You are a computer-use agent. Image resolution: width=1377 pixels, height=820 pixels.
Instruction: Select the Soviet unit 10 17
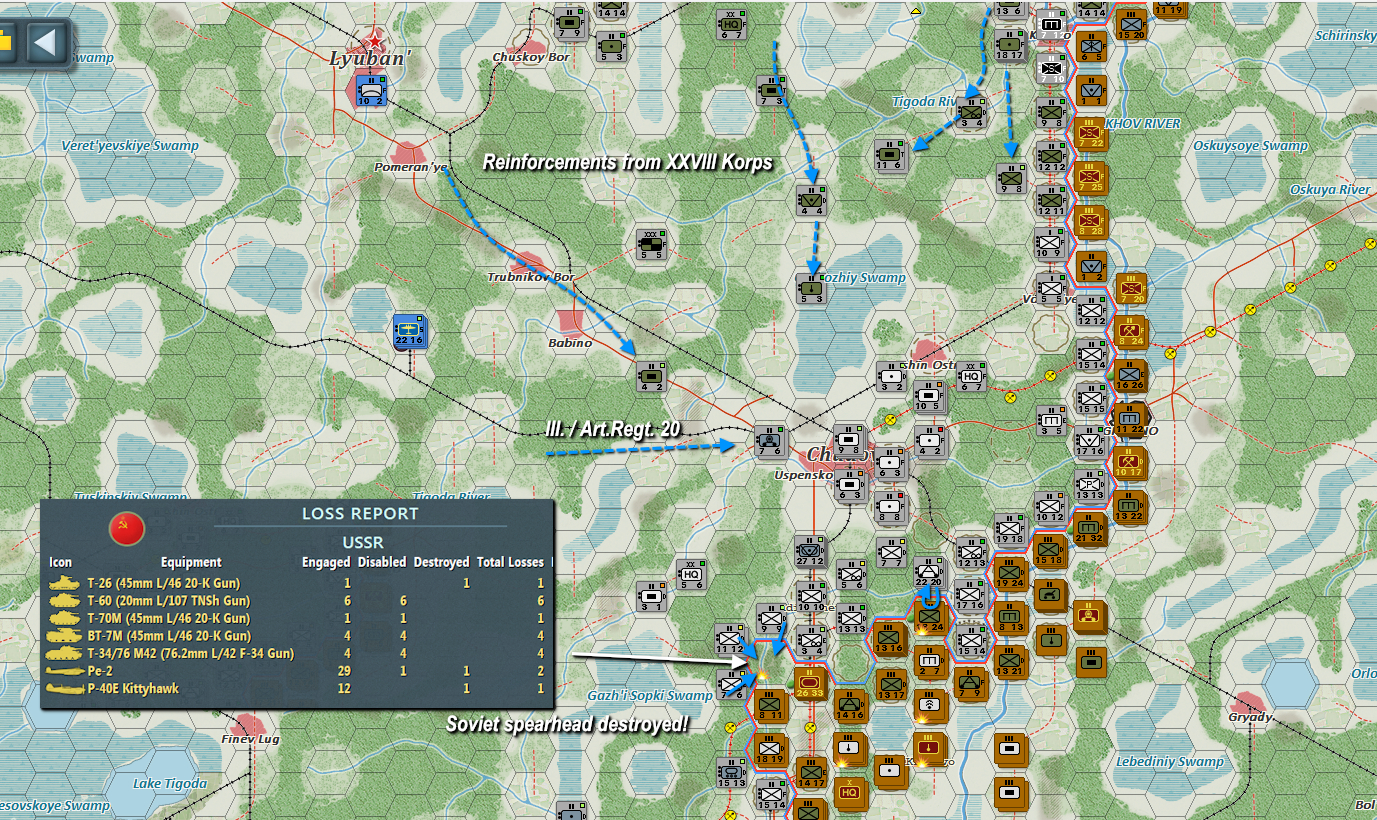click(1131, 462)
